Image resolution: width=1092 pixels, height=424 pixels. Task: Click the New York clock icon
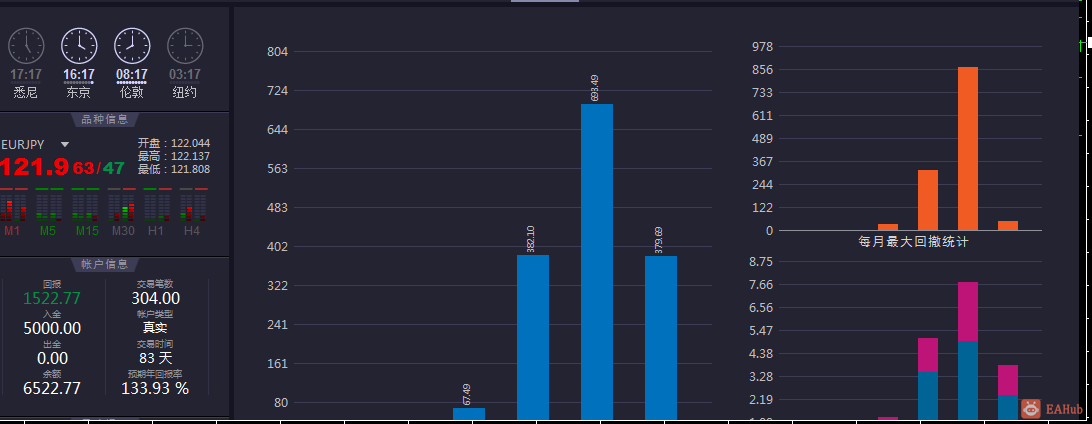click(185, 46)
